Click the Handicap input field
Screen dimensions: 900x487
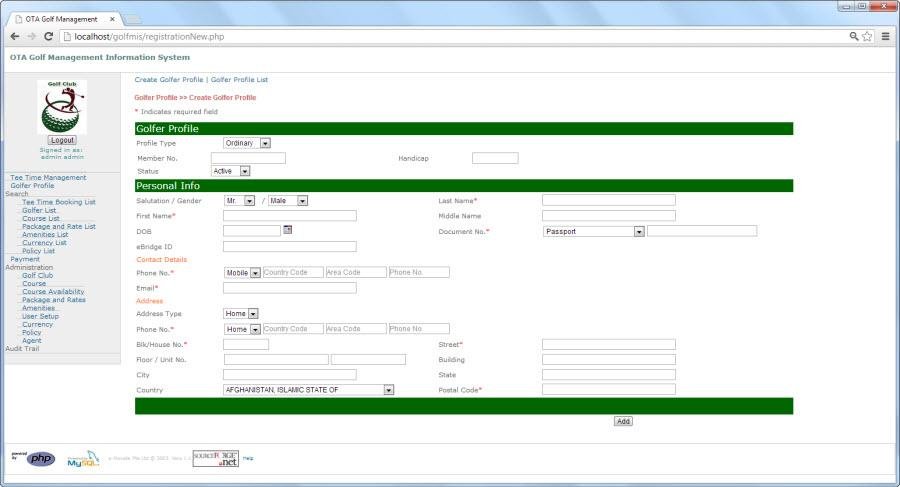click(x=495, y=158)
